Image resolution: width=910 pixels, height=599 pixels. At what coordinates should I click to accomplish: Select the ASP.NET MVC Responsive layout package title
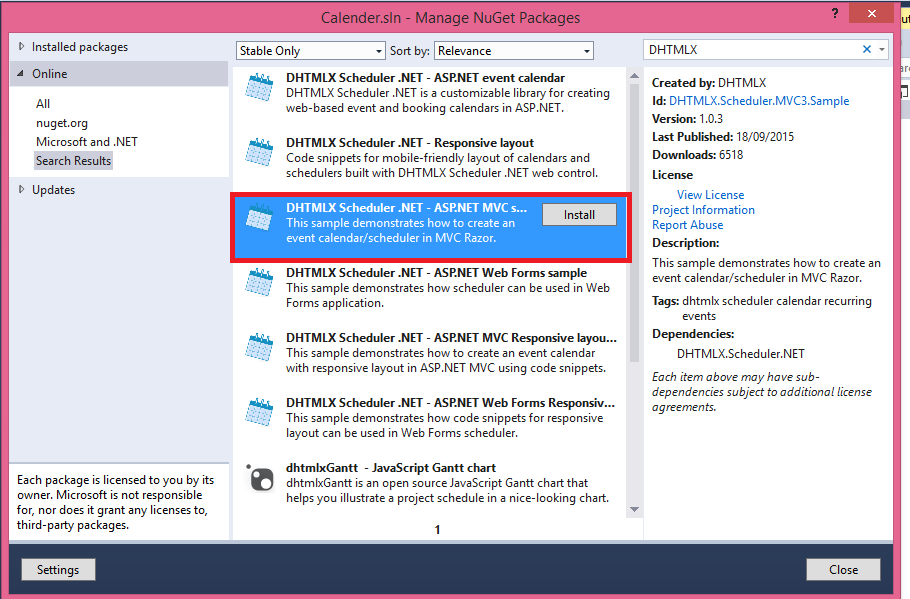point(451,338)
